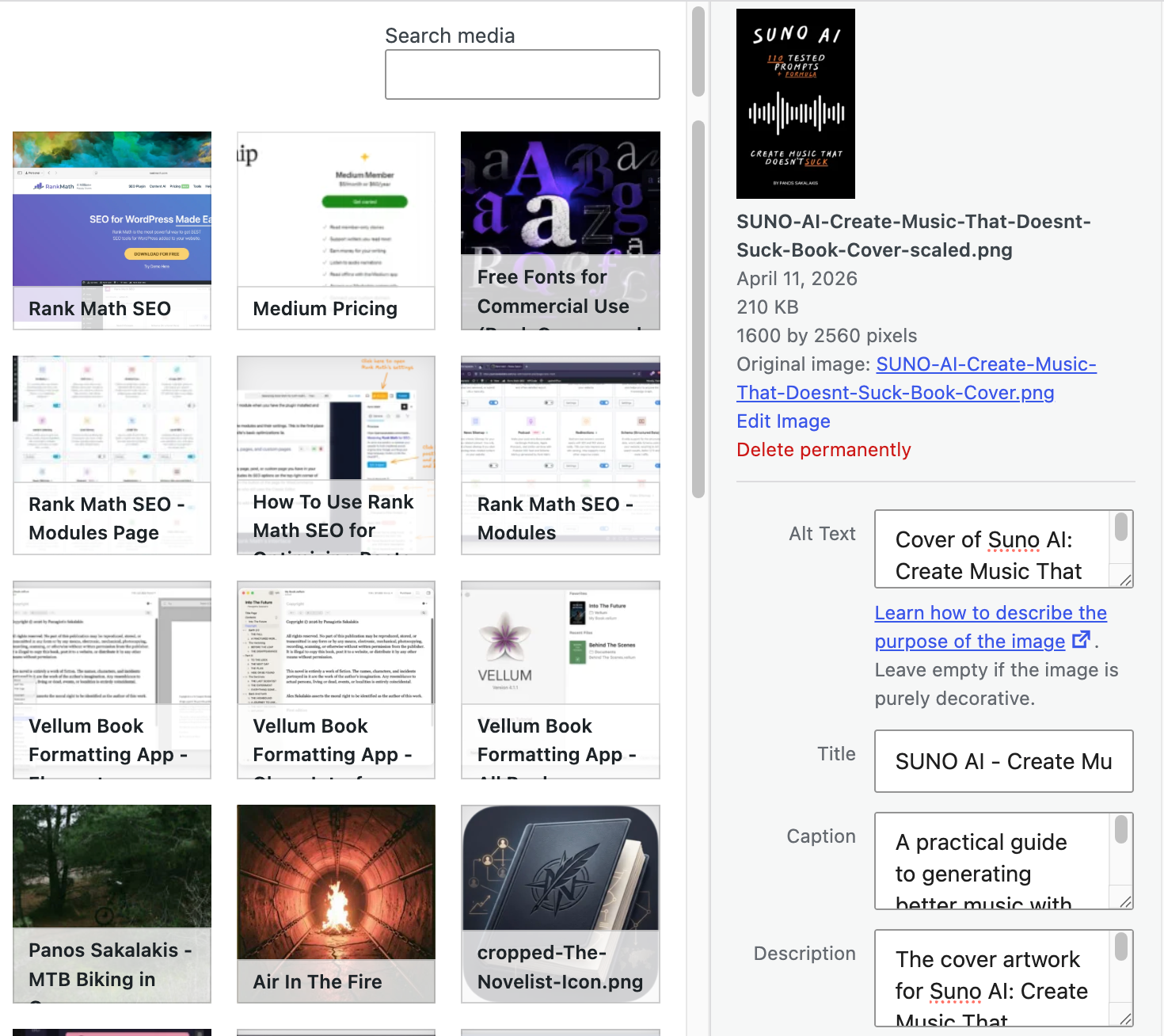Click into the Description textarea
The image size is (1164, 1036).
991,978
